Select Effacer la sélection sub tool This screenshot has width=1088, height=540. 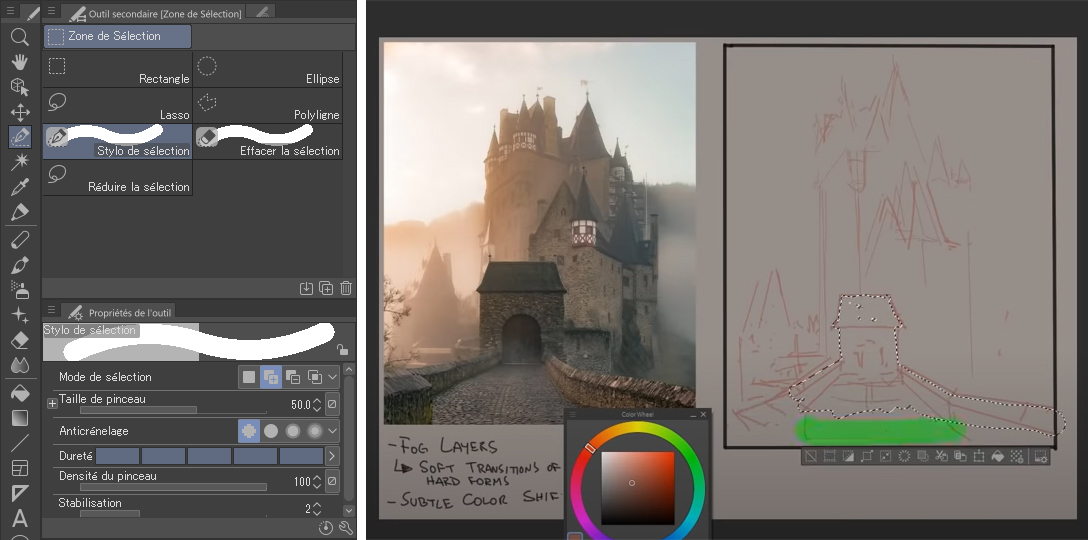point(267,141)
